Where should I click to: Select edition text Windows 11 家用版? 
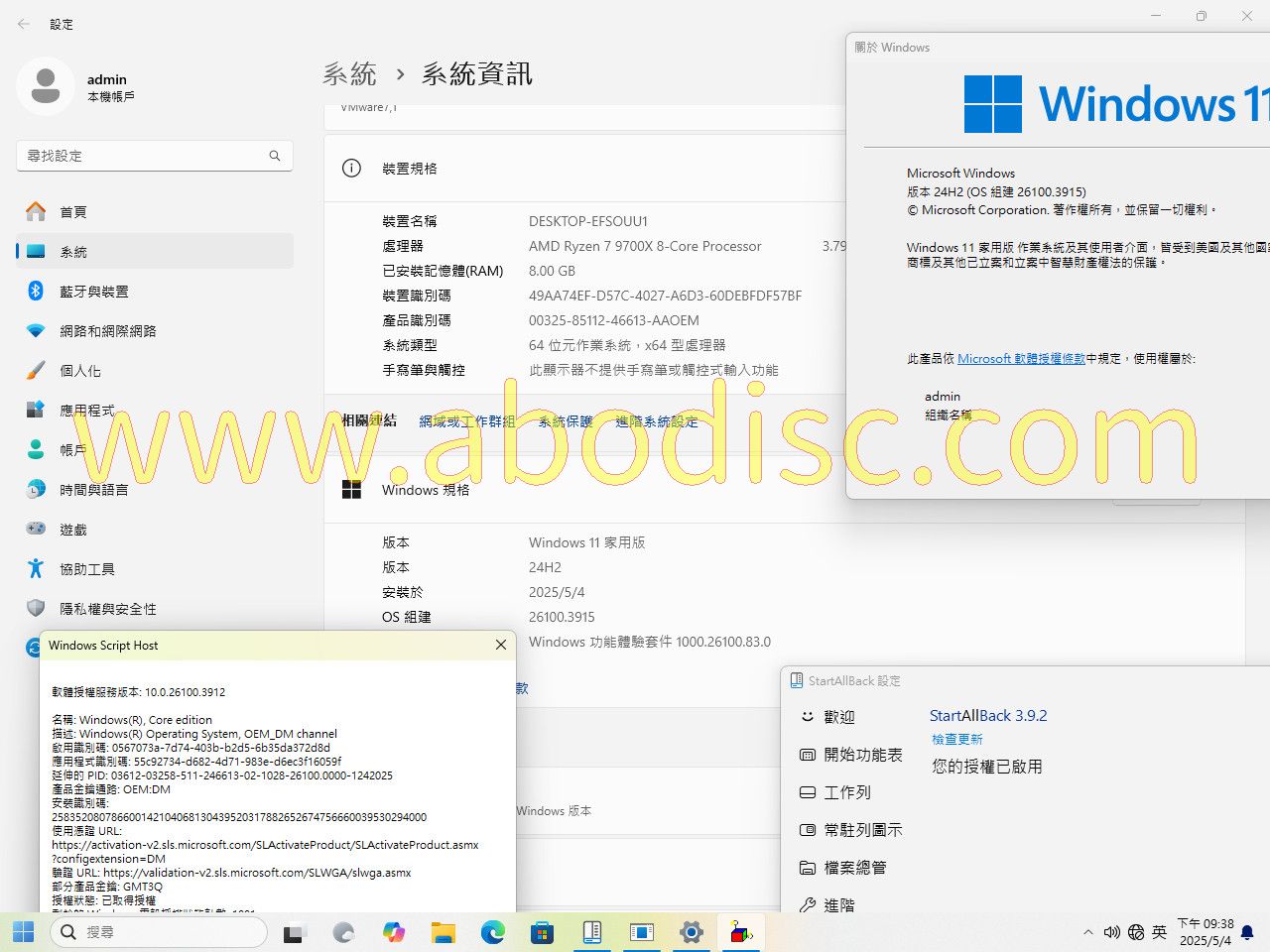point(586,542)
